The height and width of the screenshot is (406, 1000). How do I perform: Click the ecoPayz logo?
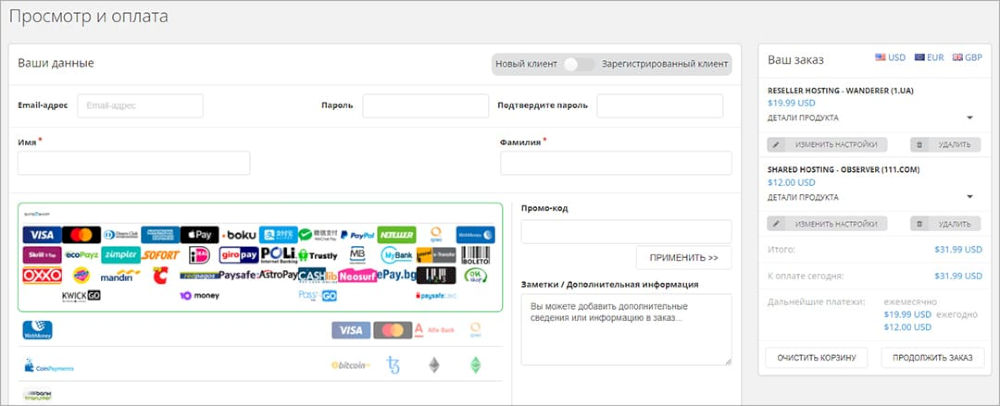(x=81, y=255)
